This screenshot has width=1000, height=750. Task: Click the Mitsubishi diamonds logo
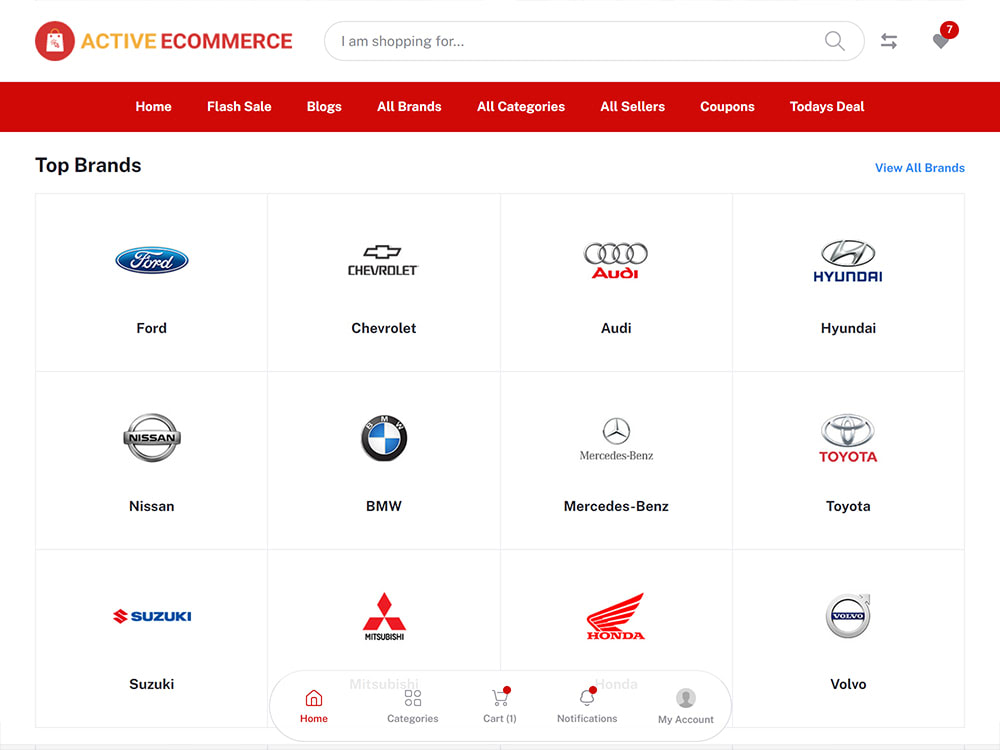coord(384,616)
